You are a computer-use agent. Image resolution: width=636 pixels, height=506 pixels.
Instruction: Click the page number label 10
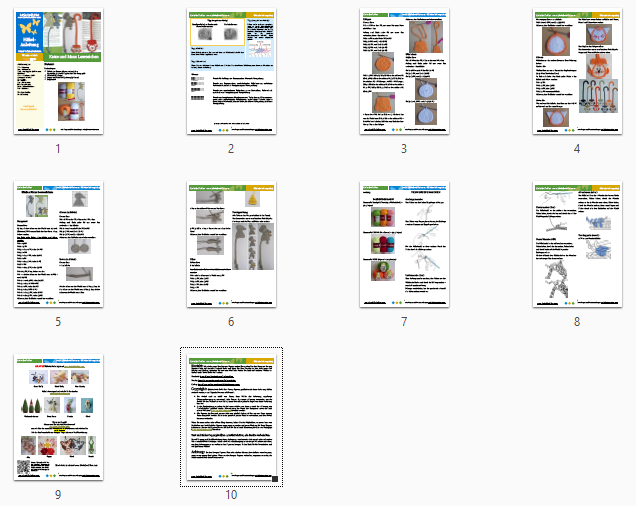231,494
